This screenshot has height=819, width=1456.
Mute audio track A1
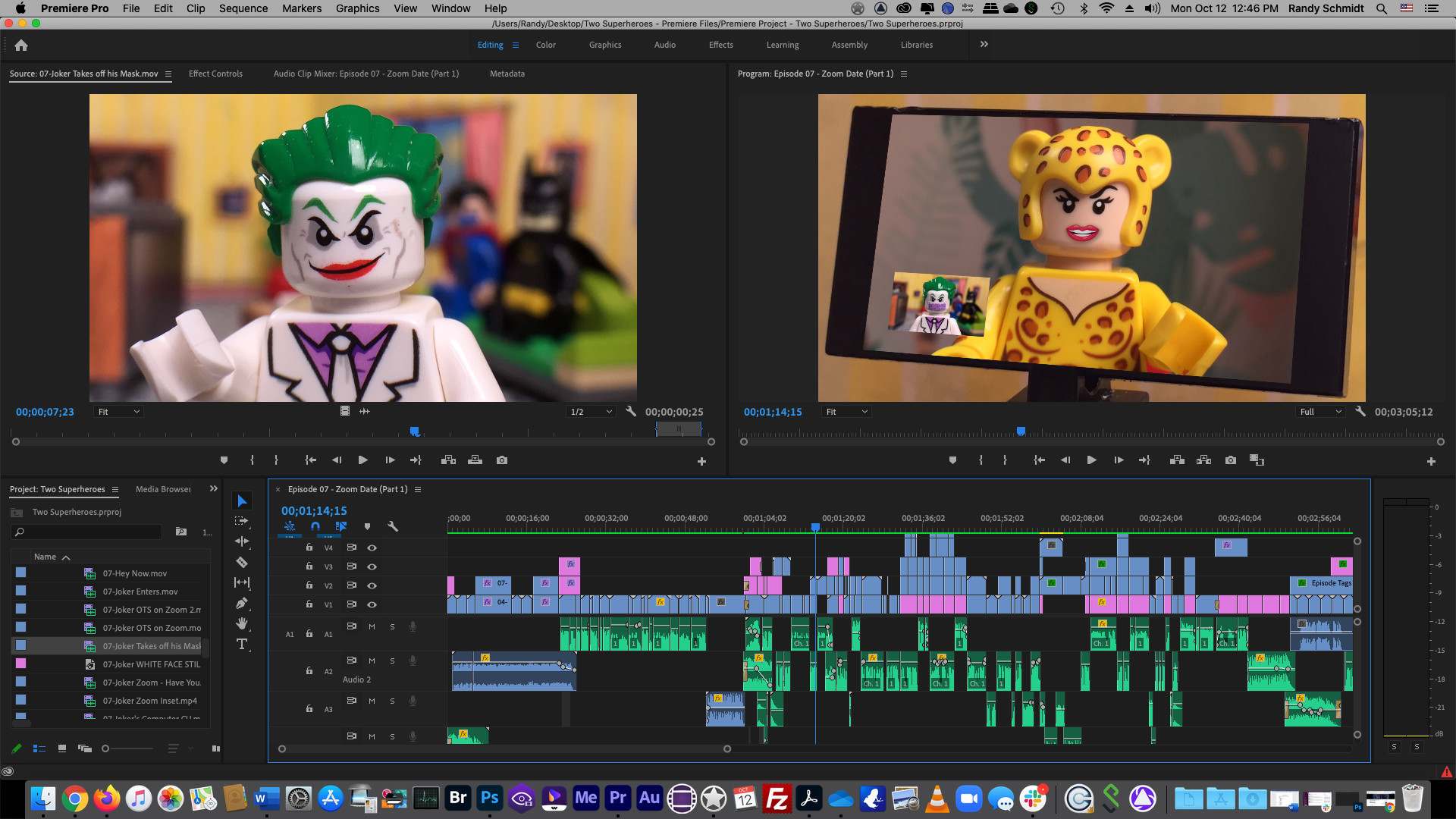[372, 626]
